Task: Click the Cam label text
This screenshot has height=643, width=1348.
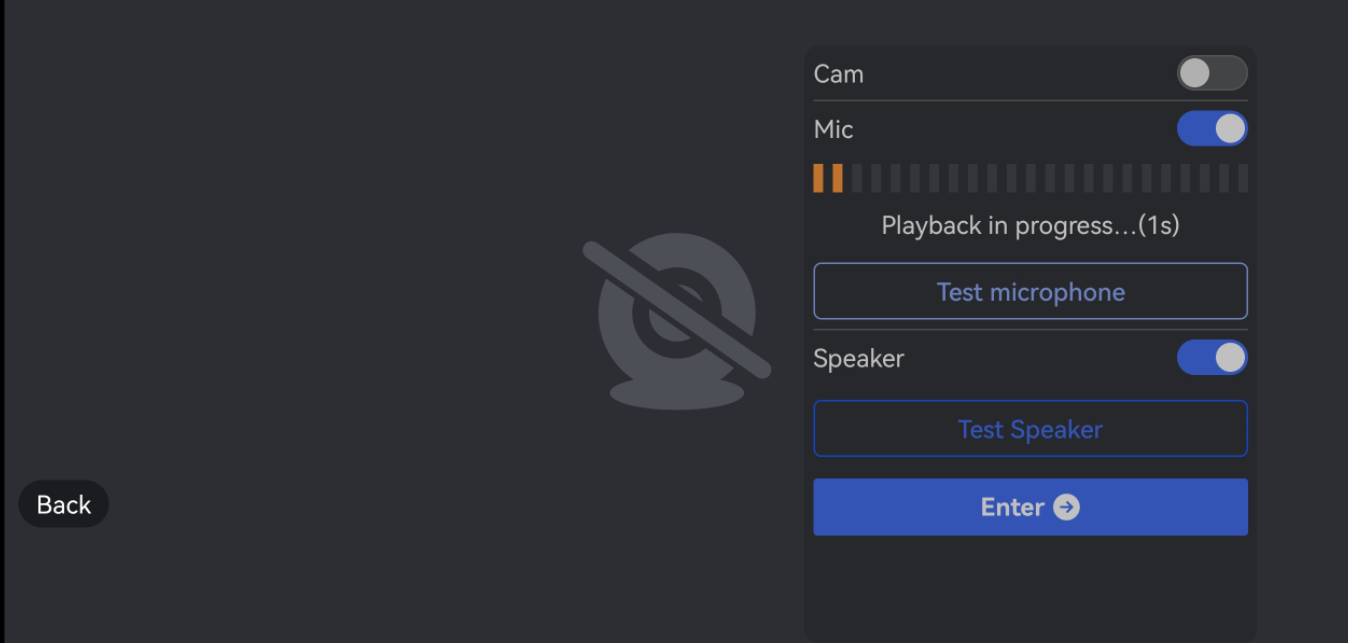Action: click(x=838, y=74)
